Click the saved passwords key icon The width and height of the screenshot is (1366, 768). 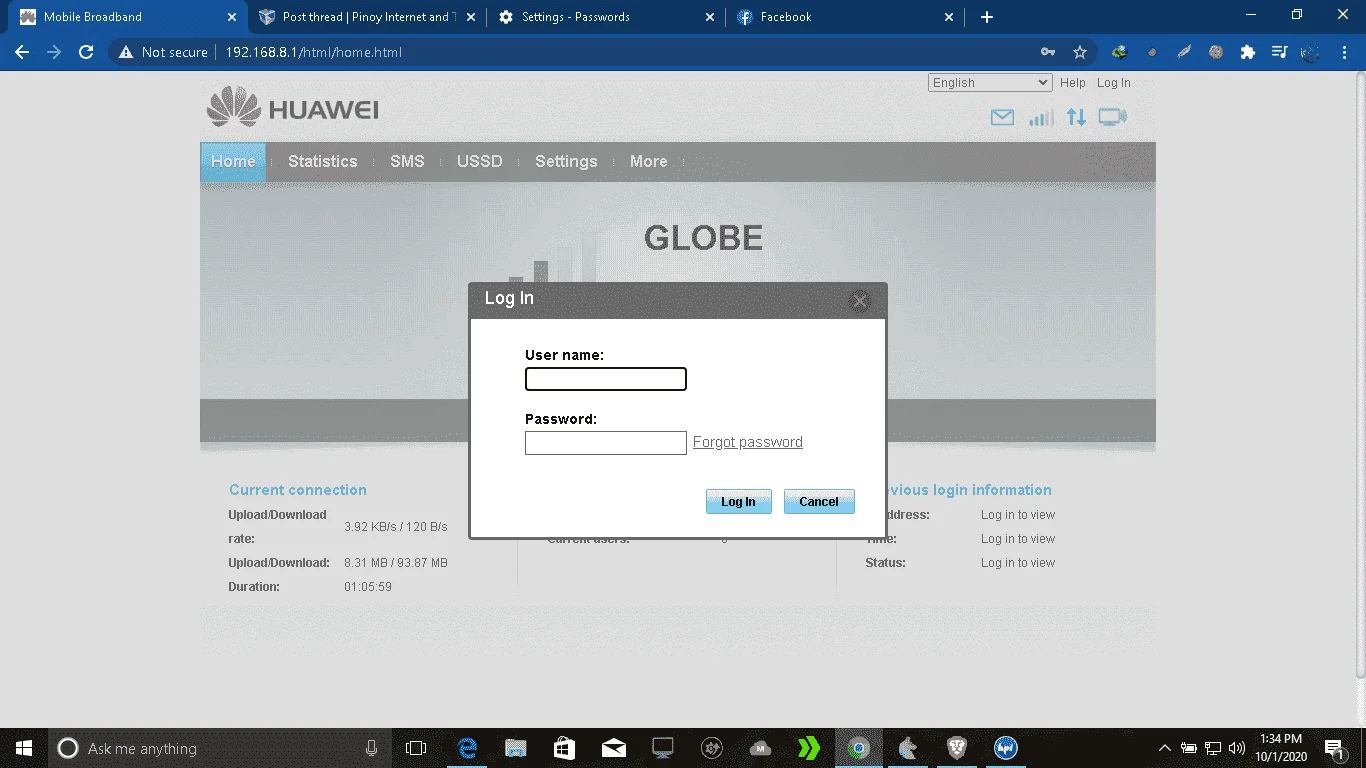coord(1047,52)
